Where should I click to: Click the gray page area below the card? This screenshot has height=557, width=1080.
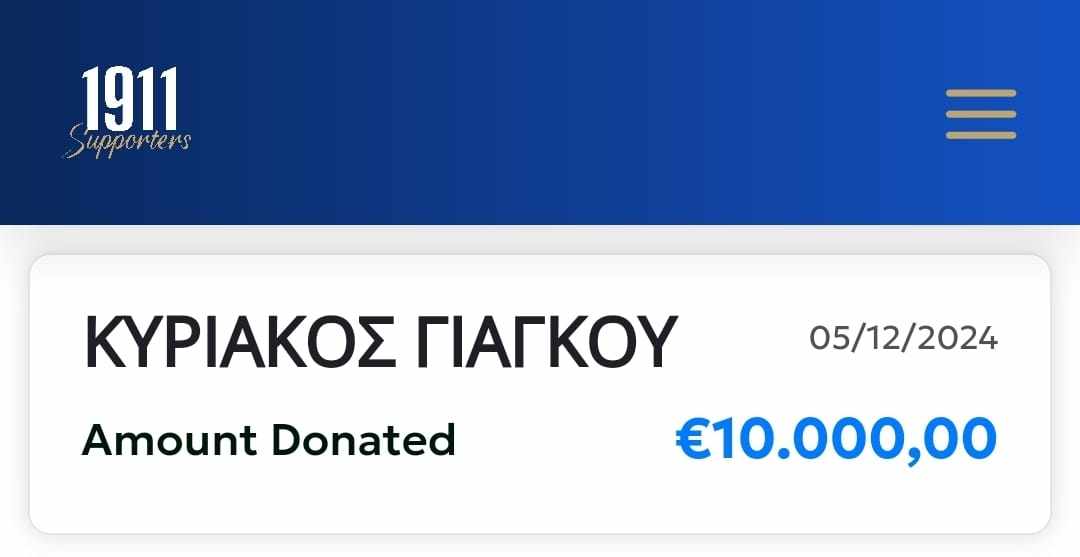540,547
